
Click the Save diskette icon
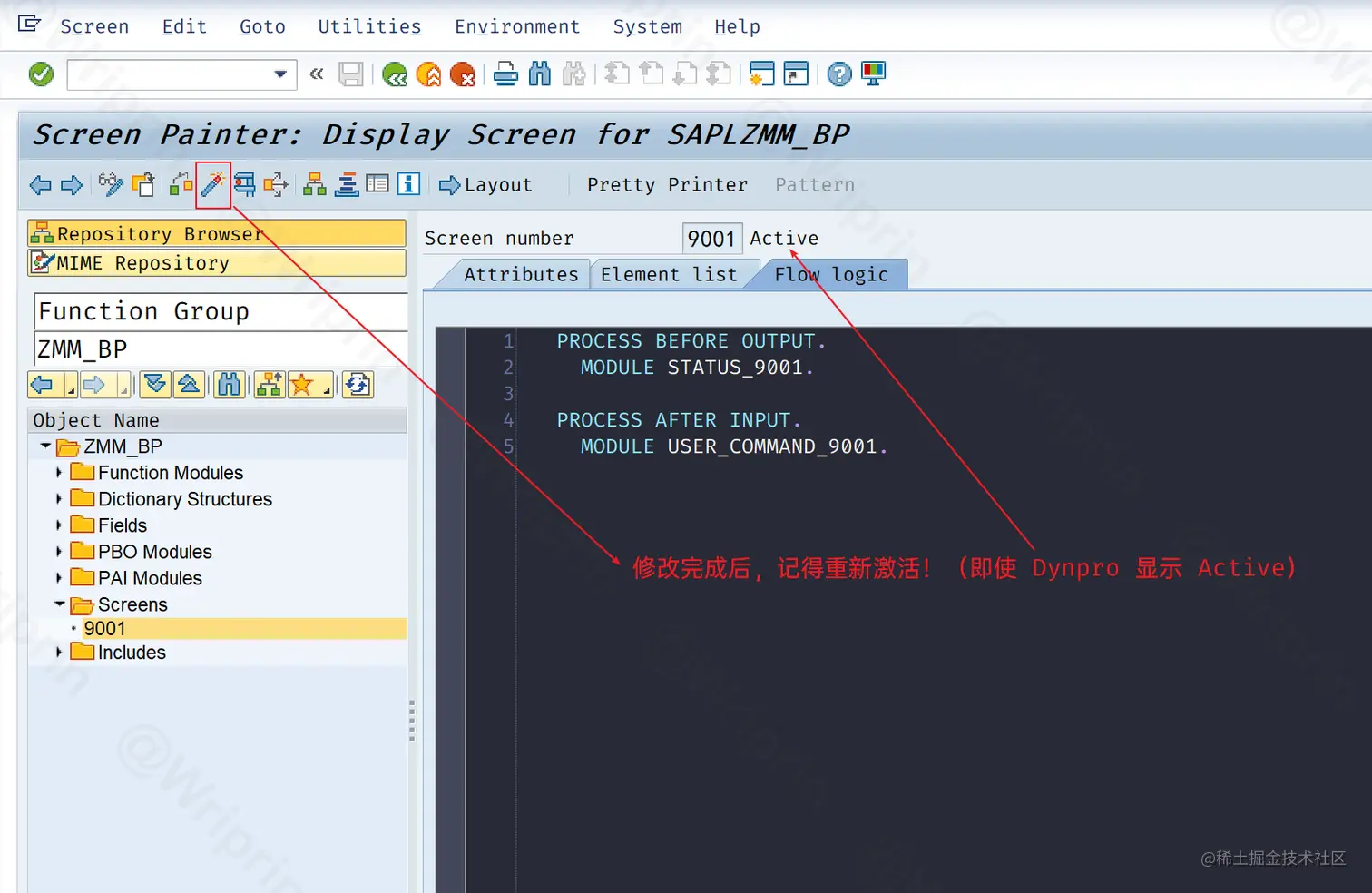pyautogui.click(x=351, y=74)
